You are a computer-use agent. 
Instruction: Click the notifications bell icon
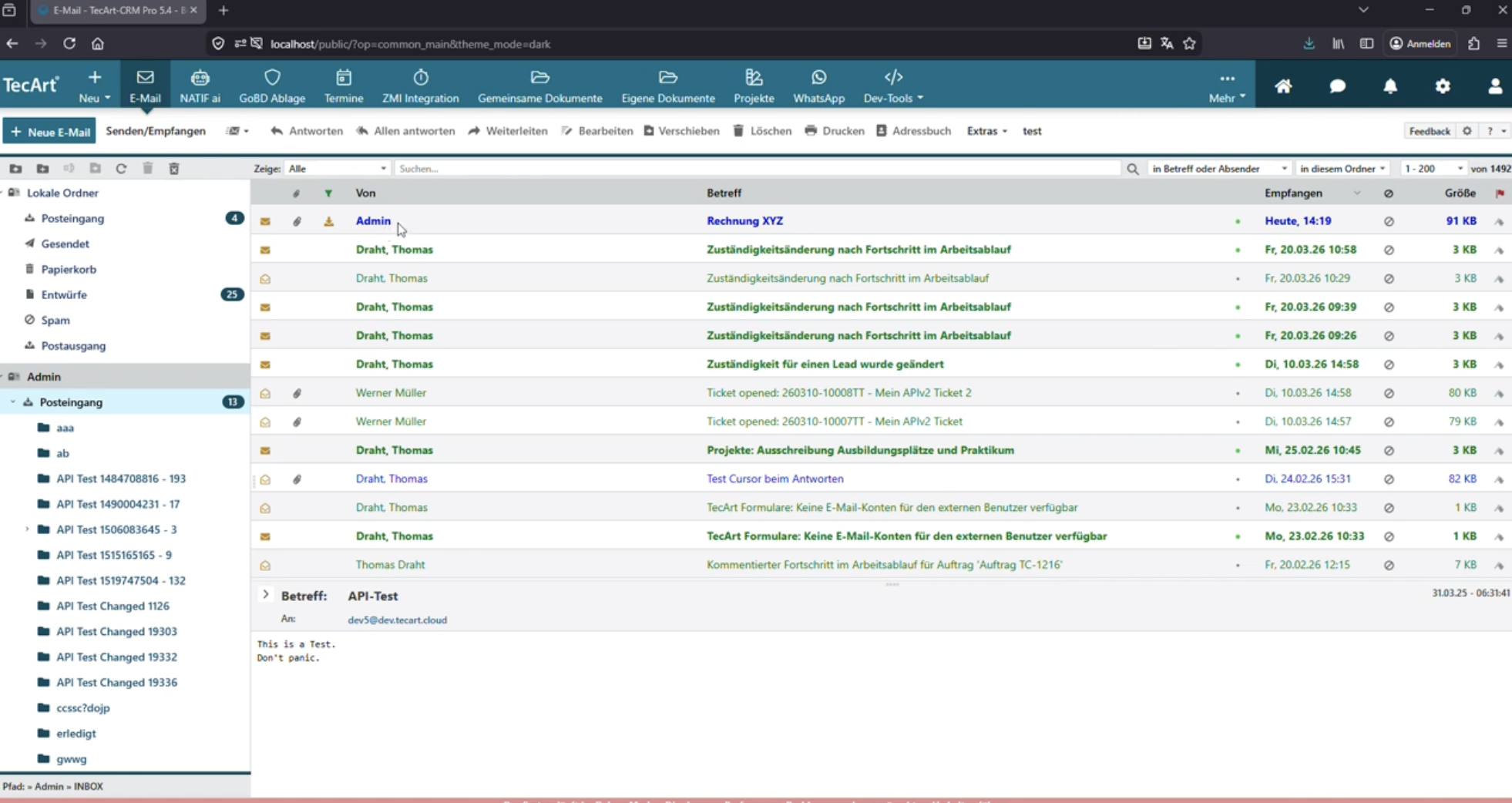tap(1389, 86)
